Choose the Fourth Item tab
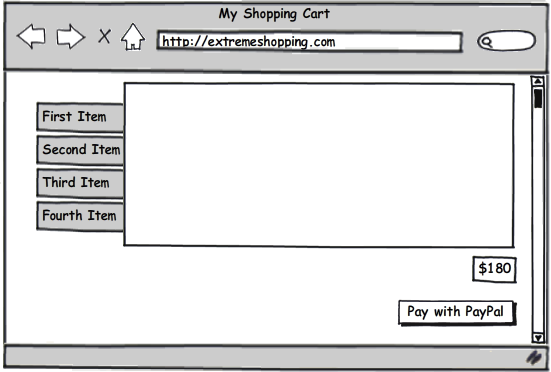 pyautogui.click(x=80, y=216)
